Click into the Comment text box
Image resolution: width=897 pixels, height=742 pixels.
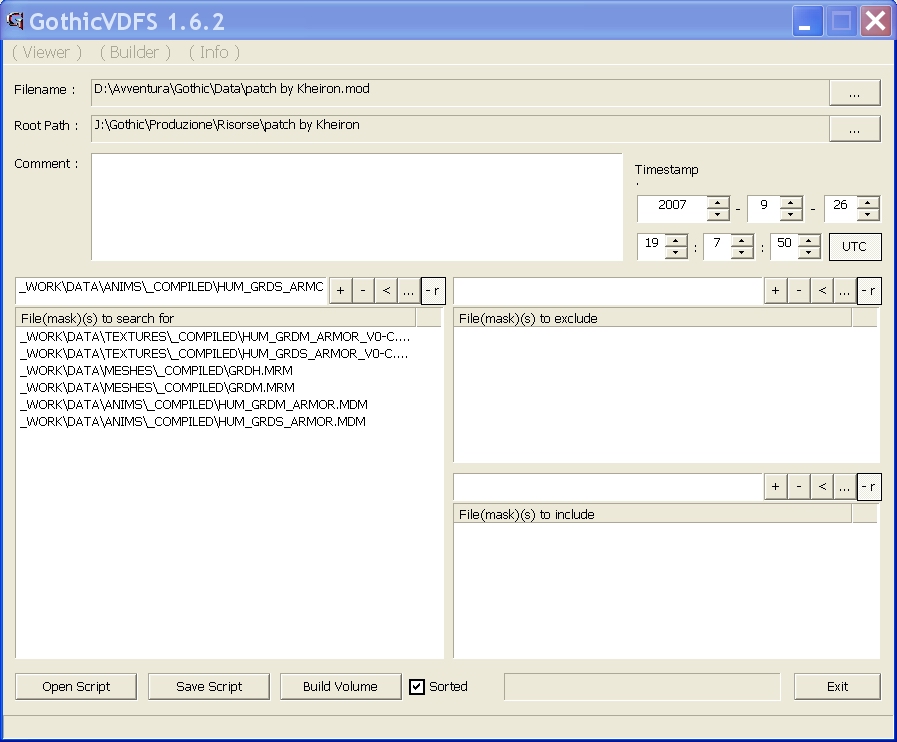point(356,207)
